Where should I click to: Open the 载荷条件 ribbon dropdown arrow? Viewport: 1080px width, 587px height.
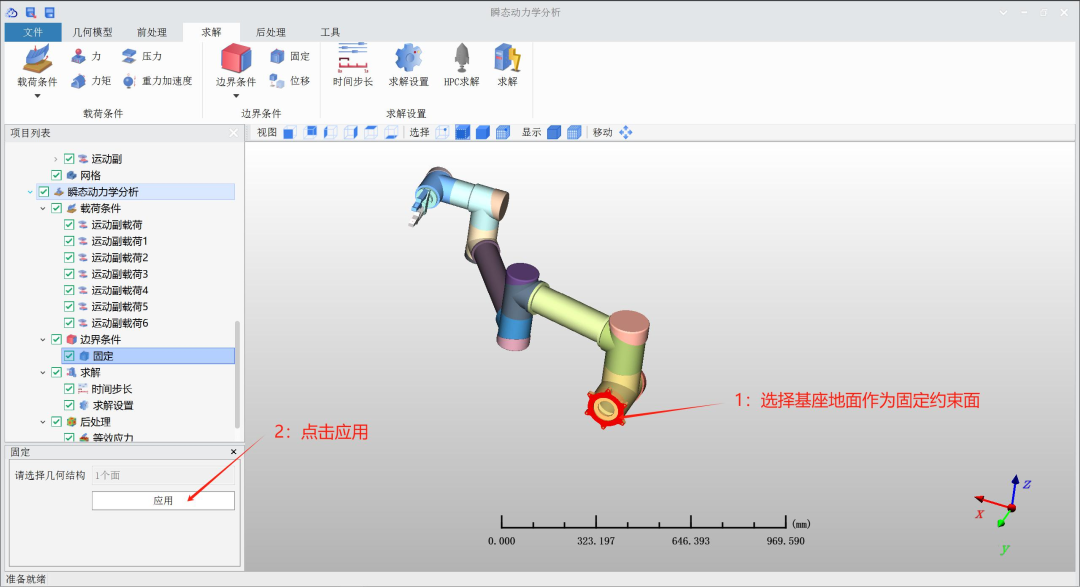coord(37,96)
